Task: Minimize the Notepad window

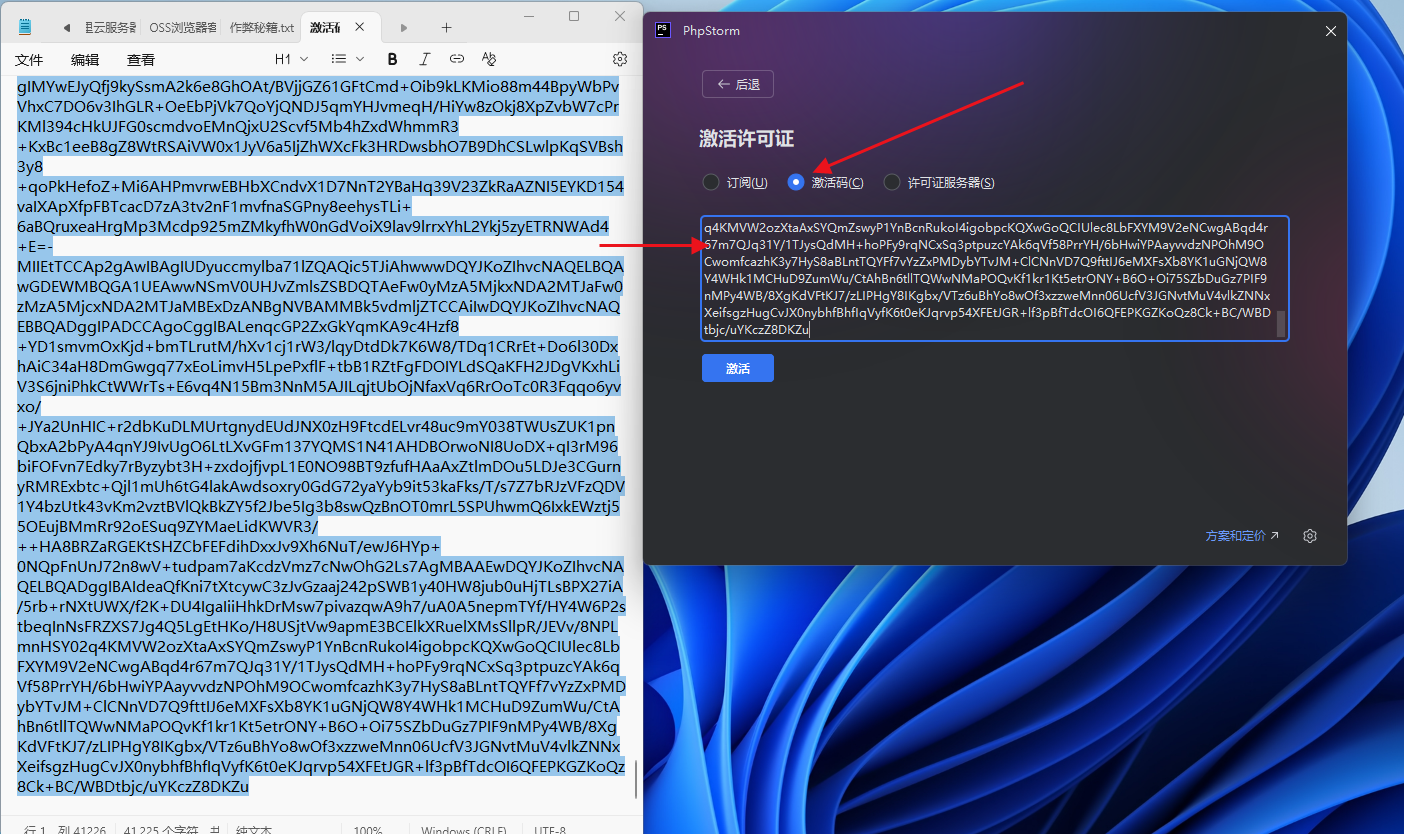Action: [x=528, y=16]
